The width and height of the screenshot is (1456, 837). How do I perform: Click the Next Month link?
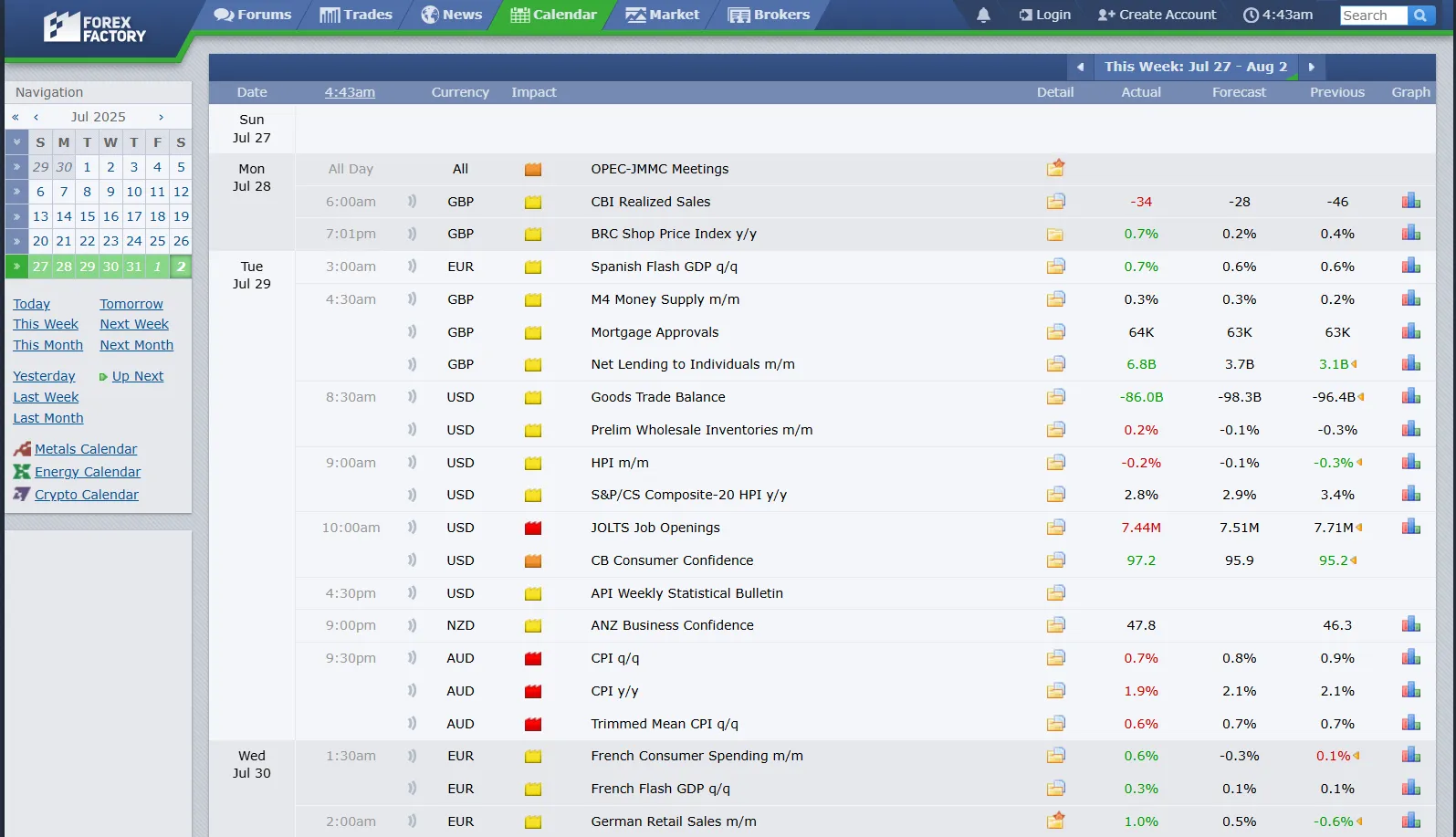click(136, 345)
